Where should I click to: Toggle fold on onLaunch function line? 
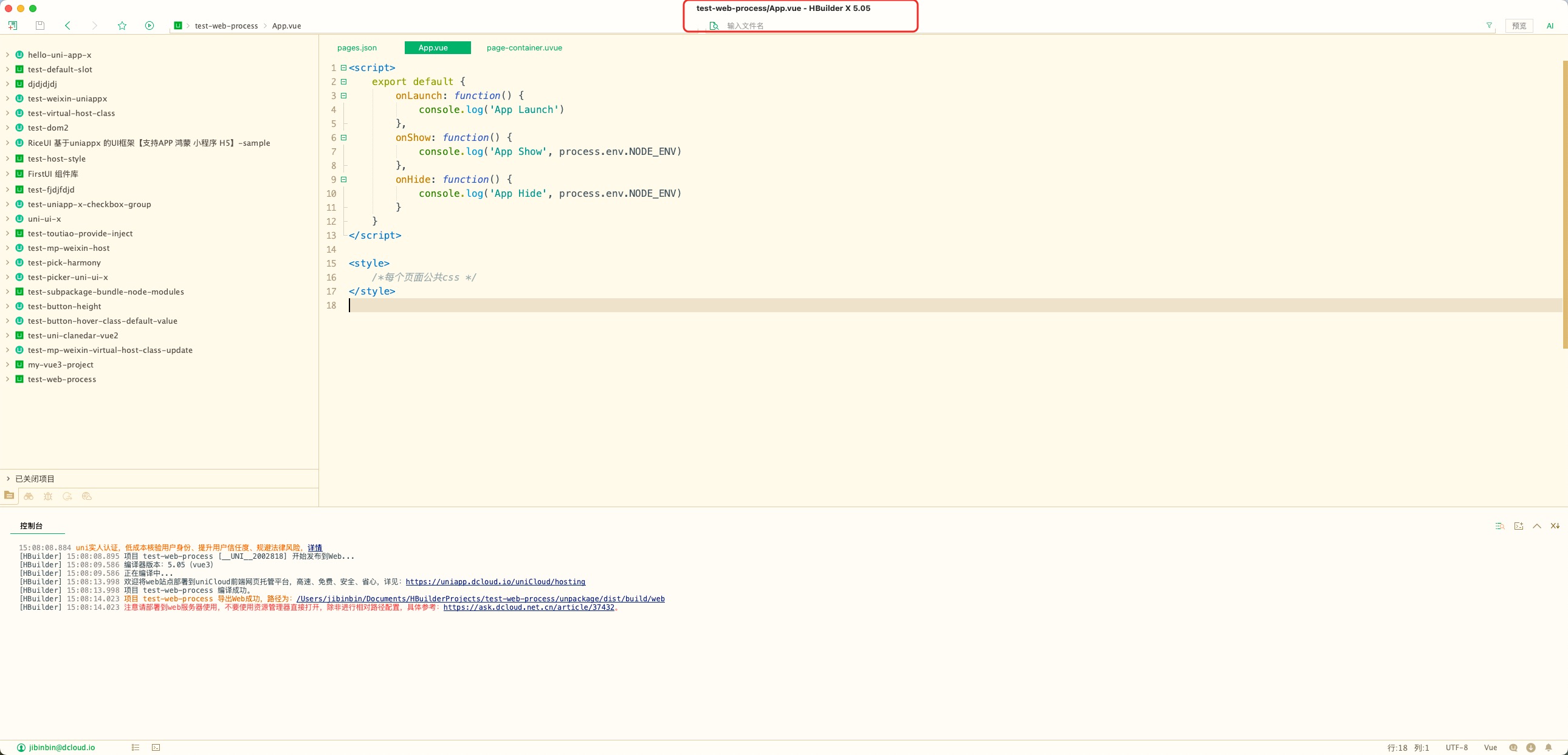pyautogui.click(x=343, y=95)
